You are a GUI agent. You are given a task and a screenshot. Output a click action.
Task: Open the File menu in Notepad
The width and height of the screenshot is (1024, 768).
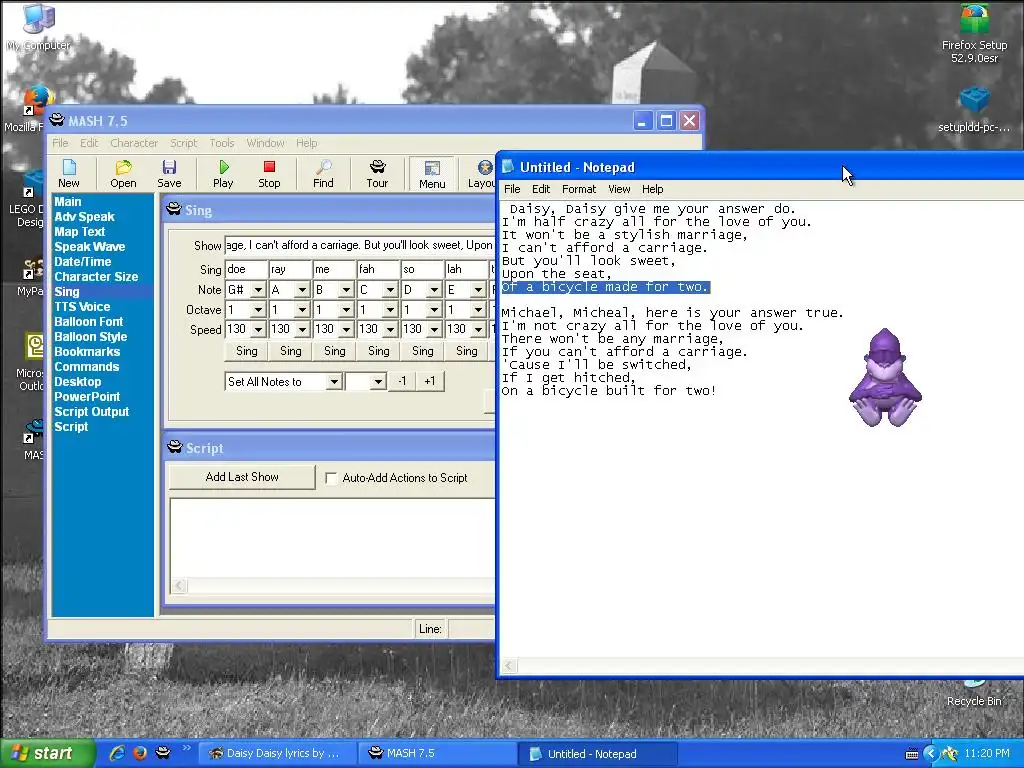512,189
